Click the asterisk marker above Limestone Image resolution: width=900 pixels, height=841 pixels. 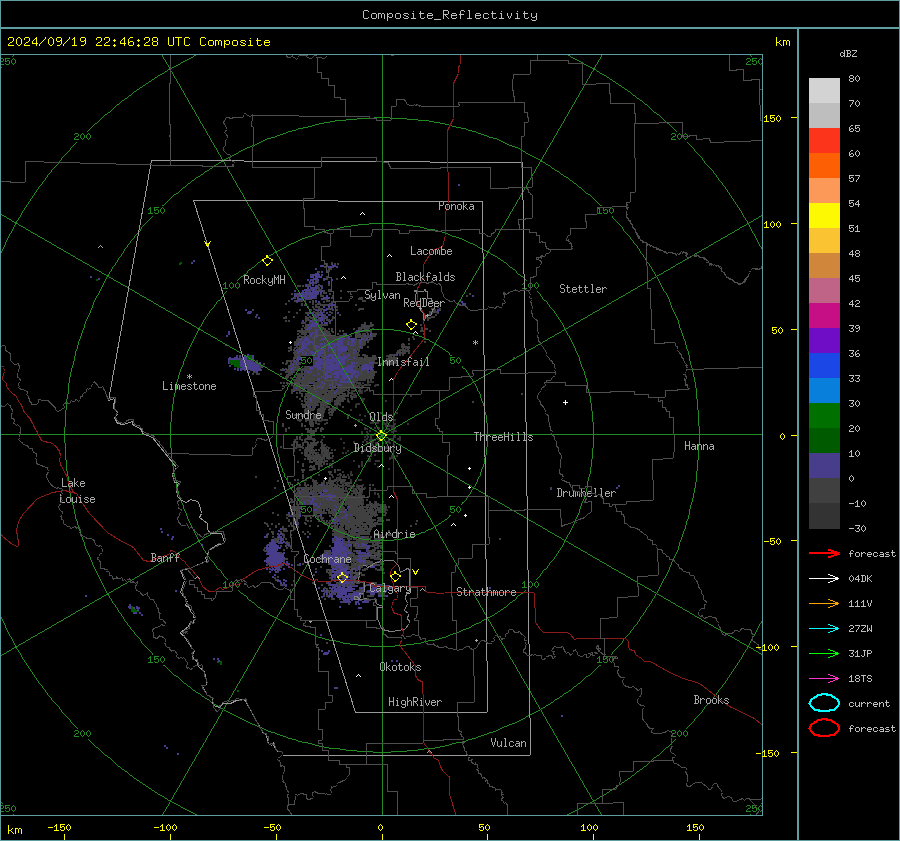[x=189, y=377]
